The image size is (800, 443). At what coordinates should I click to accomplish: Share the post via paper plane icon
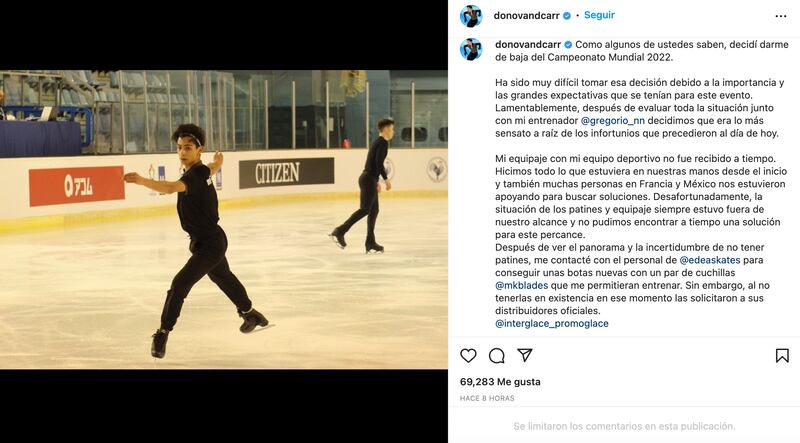pyautogui.click(x=525, y=355)
